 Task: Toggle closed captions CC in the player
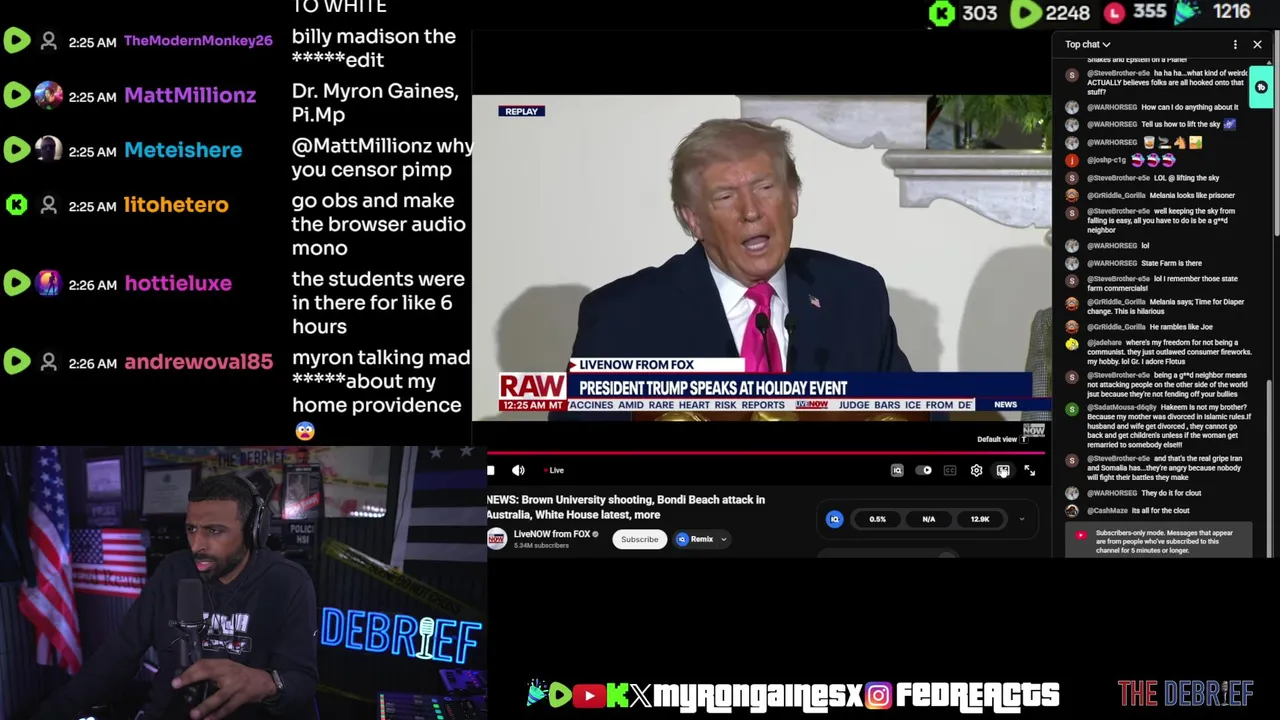pyautogui.click(x=950, y=470)
